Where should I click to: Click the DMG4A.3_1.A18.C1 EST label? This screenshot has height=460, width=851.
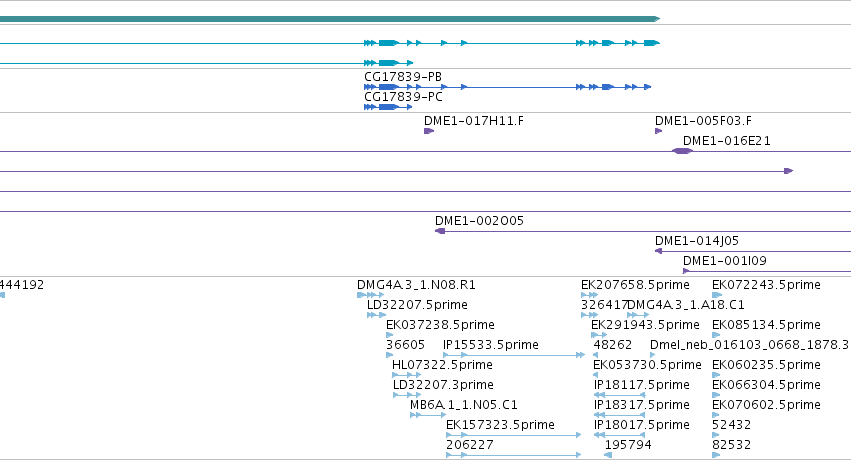click(686, 305)
